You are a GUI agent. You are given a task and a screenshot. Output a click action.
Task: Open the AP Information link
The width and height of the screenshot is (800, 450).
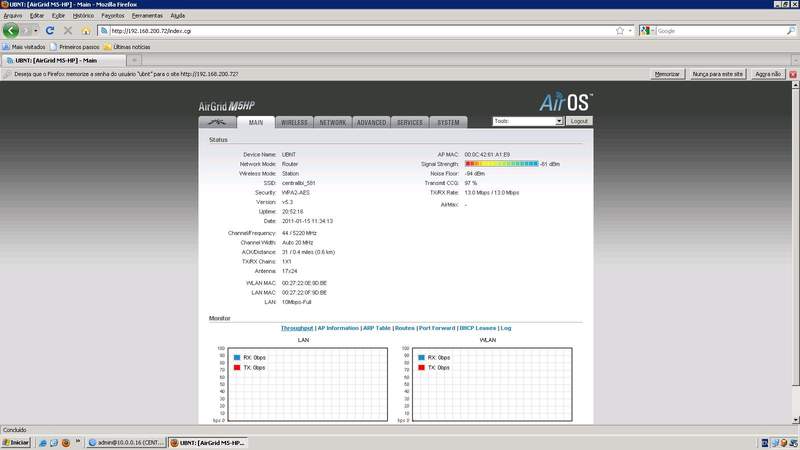pos(338,328)
